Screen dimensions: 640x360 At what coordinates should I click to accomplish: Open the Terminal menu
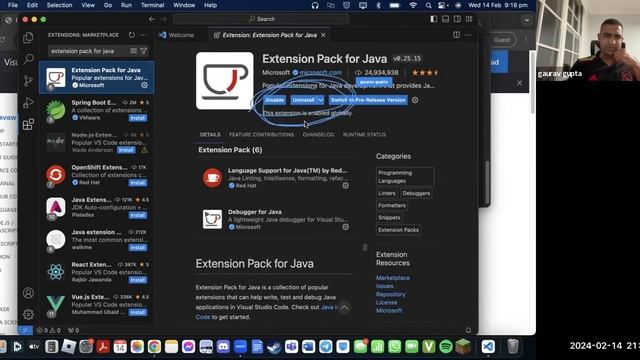(152, 5)
